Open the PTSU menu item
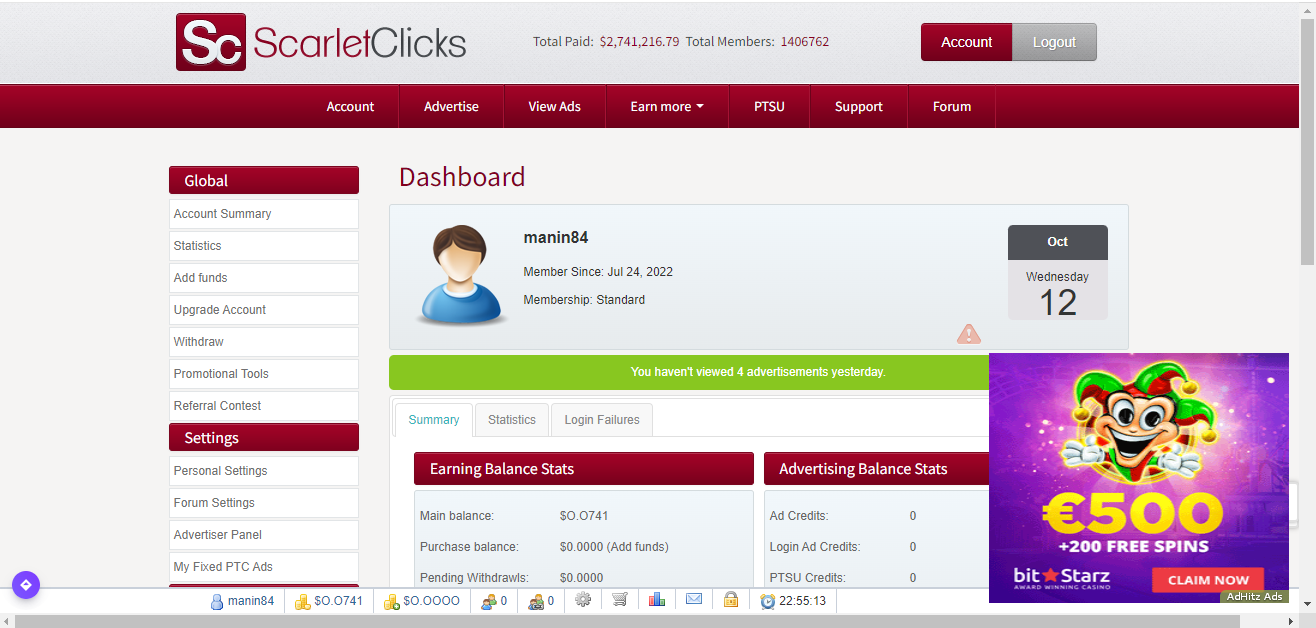1316x628 pixels. coord(769,107)
